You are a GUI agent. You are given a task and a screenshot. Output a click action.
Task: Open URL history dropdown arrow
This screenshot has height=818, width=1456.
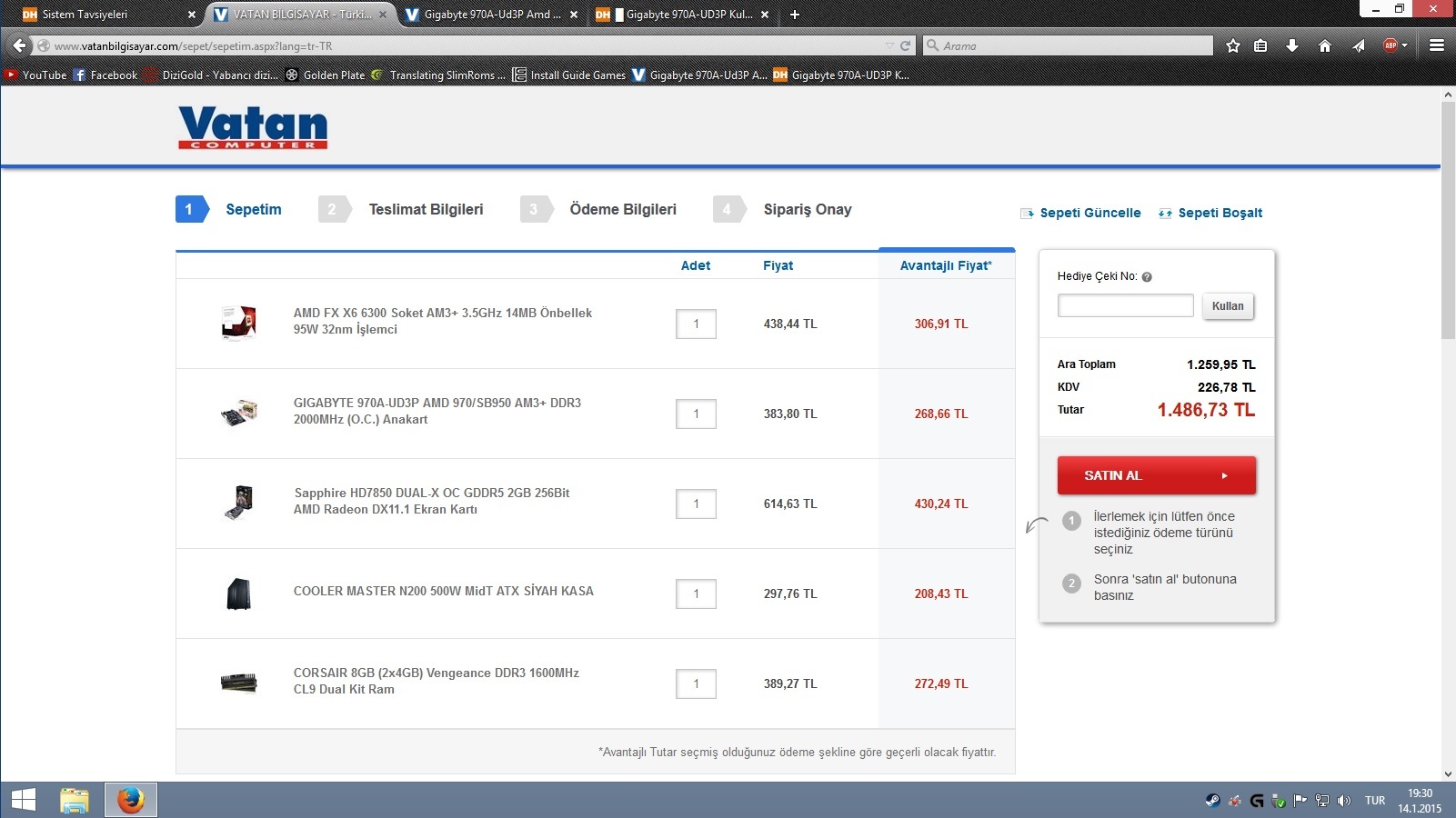[x=889, y=45]
